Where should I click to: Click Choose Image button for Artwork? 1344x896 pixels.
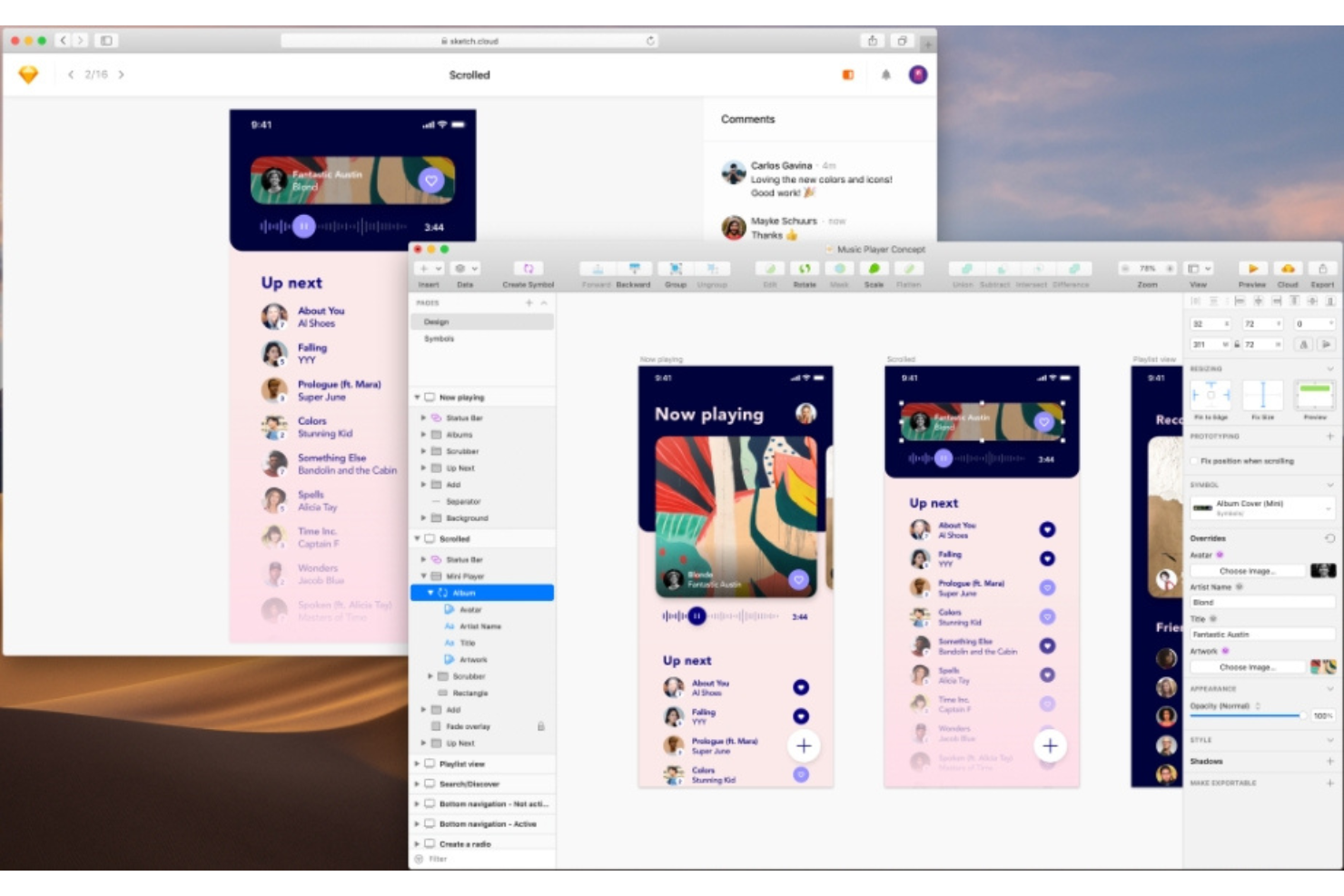(x=1247, y=667)
